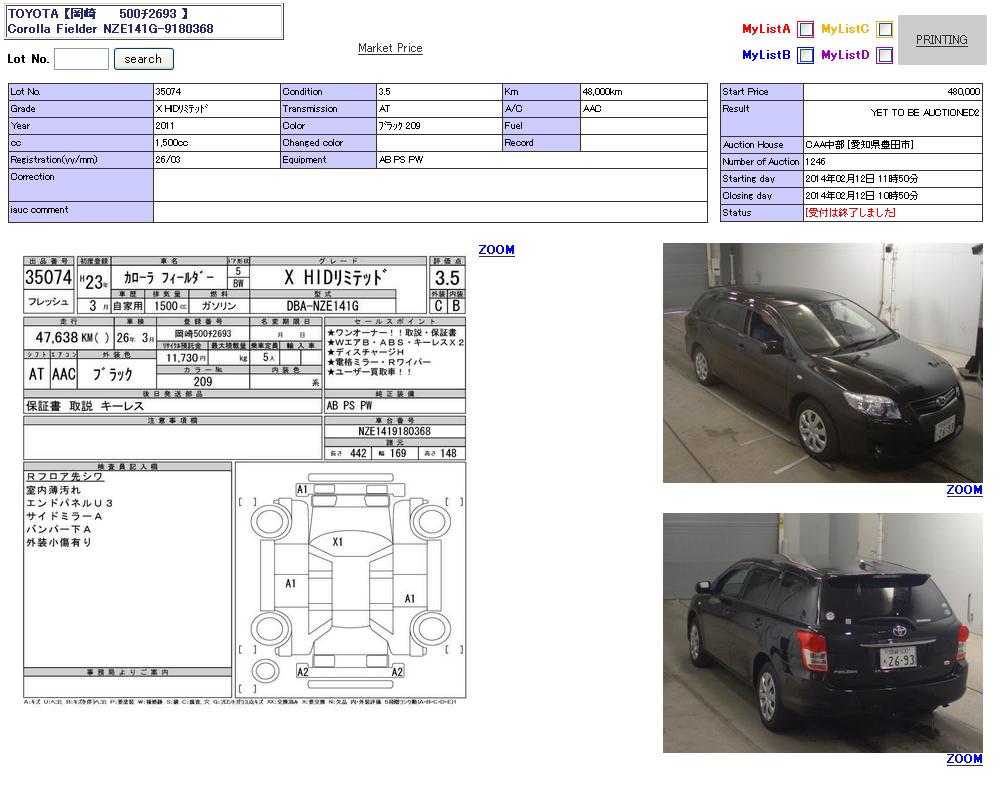Tick the MyListA checkbox
This screenshot has width=1002, height=809.
point(805,30)
